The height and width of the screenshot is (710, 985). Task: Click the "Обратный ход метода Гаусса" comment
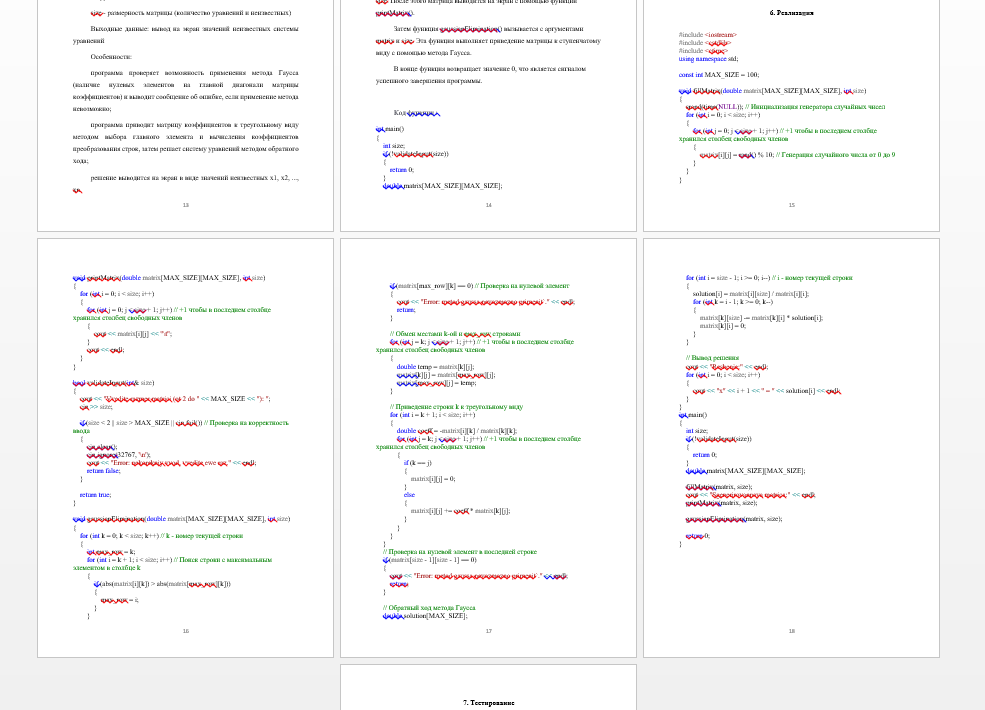pos(432,608)
